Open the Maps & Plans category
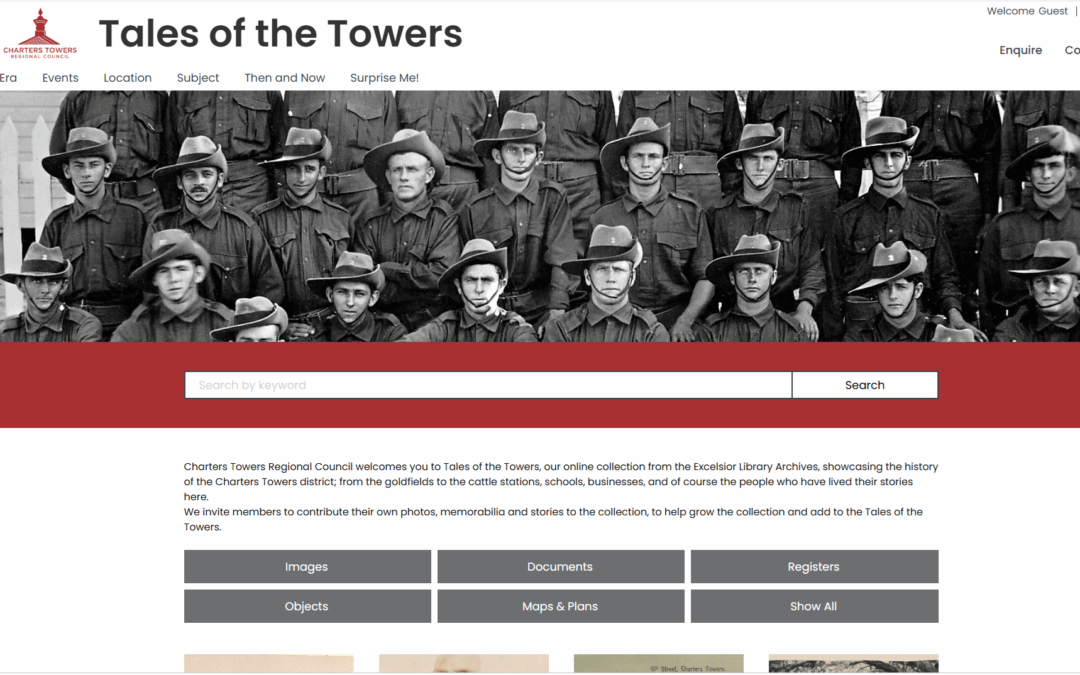Viewport: 1080px width, 675px height. pyautogui.click(x=561, y=606)
